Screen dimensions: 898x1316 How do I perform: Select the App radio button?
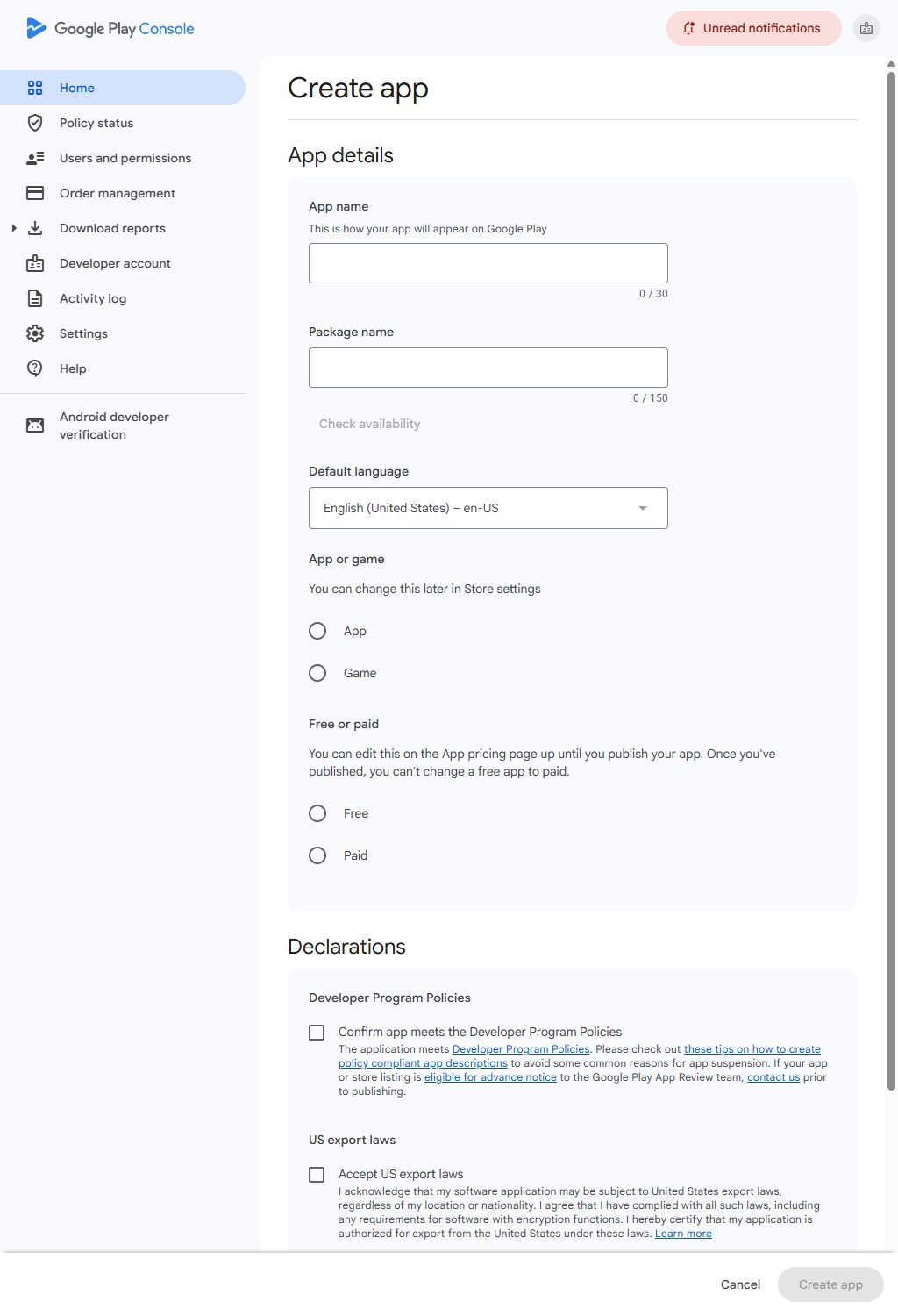317,631
